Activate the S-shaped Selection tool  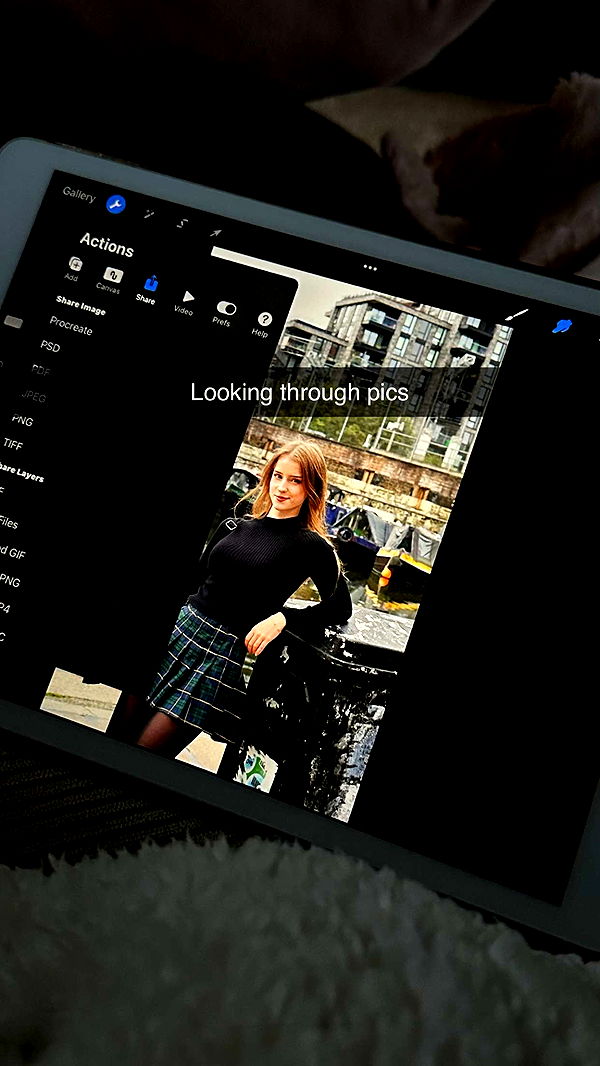point(182,222)
